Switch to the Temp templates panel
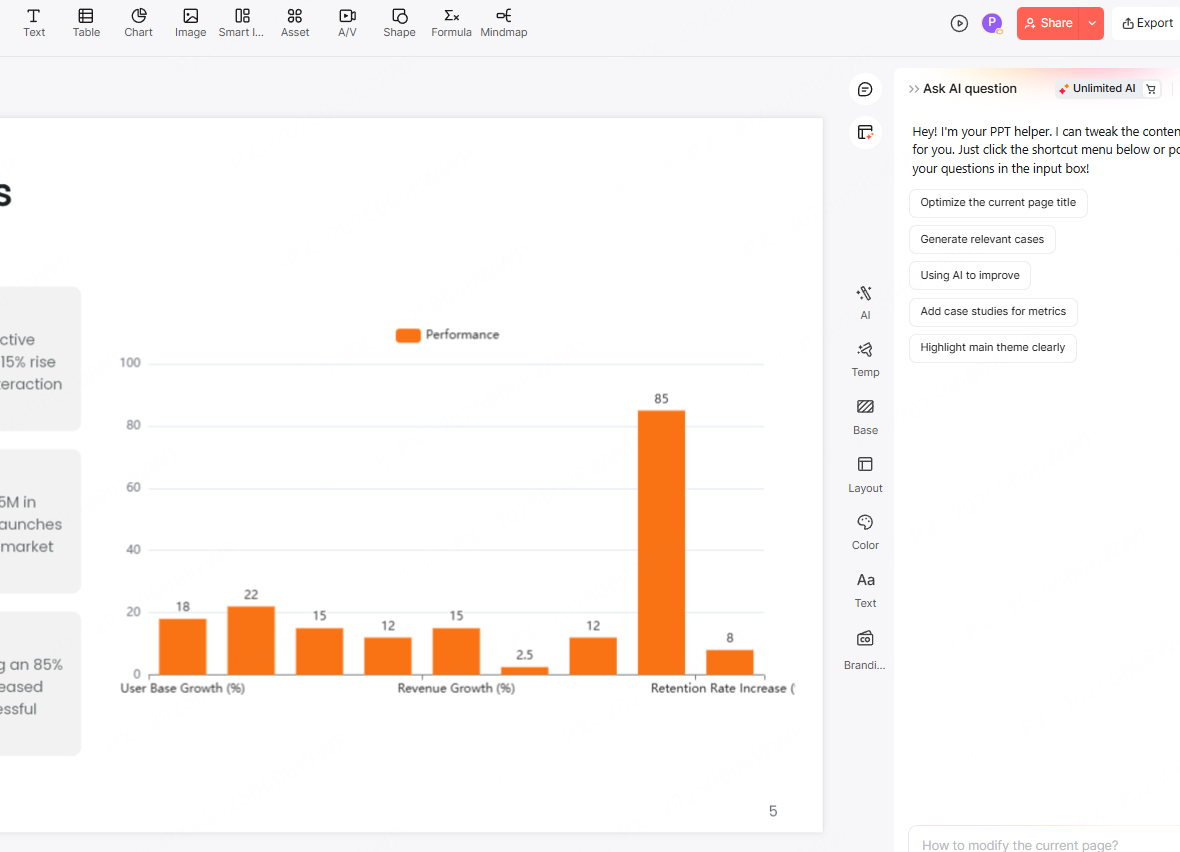 [865, 358]
